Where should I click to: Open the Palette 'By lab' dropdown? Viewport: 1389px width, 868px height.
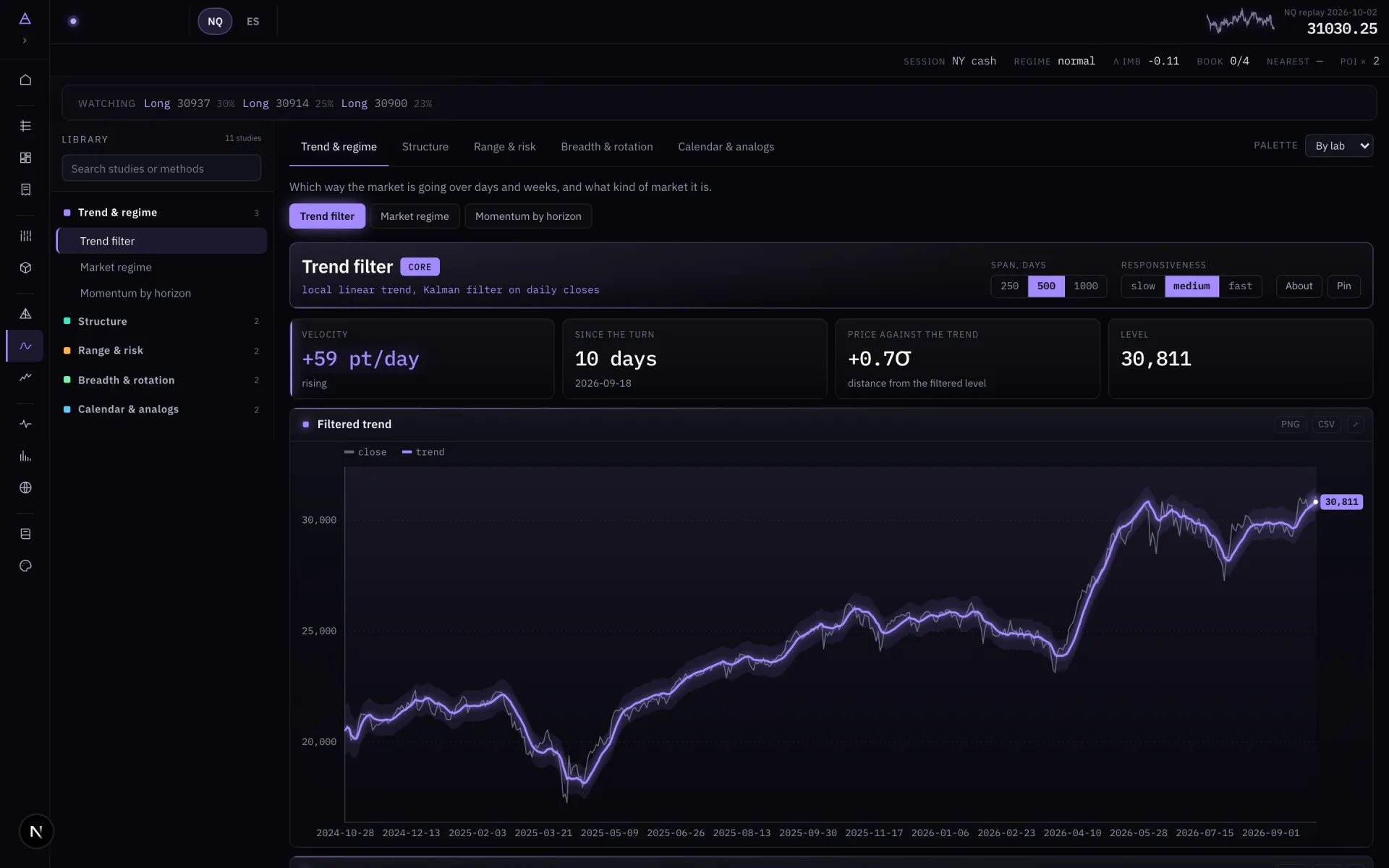coord(1339,146)
